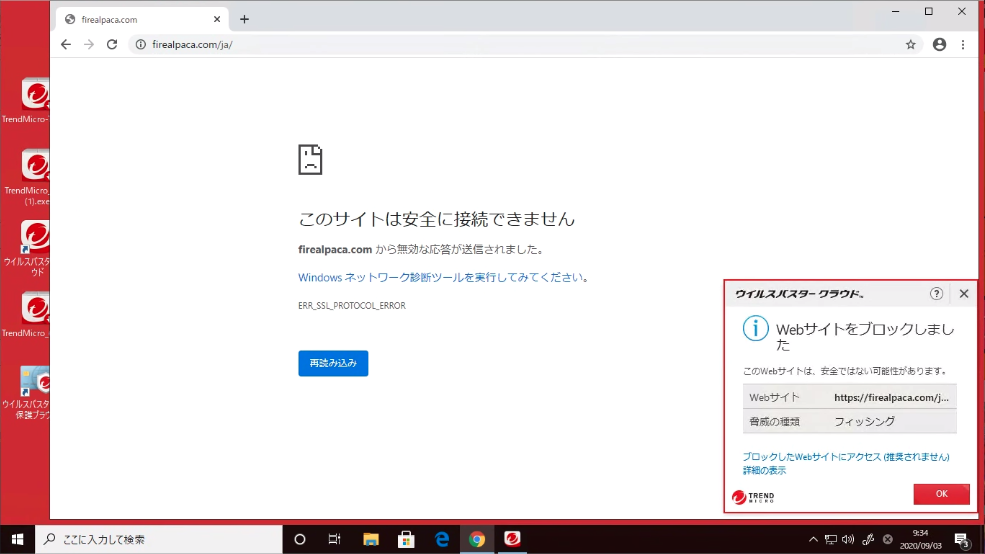Open help icon in ウイルスバスター popup
This screenshot has width=985, height=554.
(x=936, y=293)
